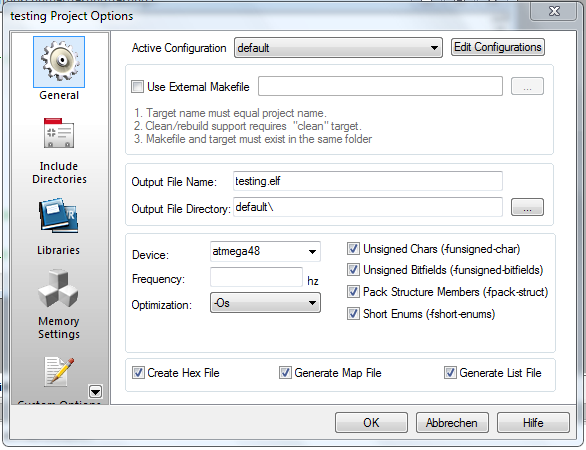The width and height of the screenshot is (586, 450).
Task: Toggle Pack Structure Members checkbox
Action: (x=353, y=292)
